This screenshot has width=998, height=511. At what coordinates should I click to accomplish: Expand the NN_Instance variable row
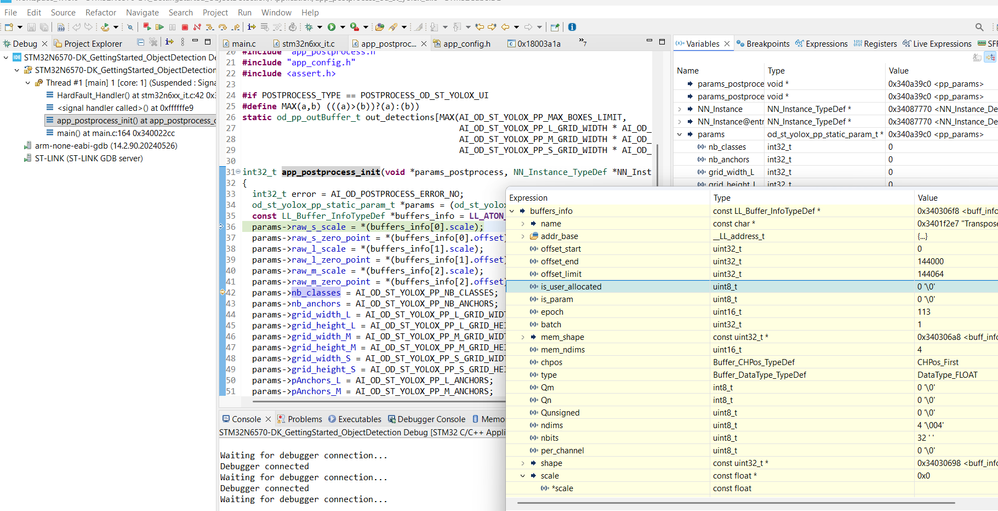[x=680, y=109]
